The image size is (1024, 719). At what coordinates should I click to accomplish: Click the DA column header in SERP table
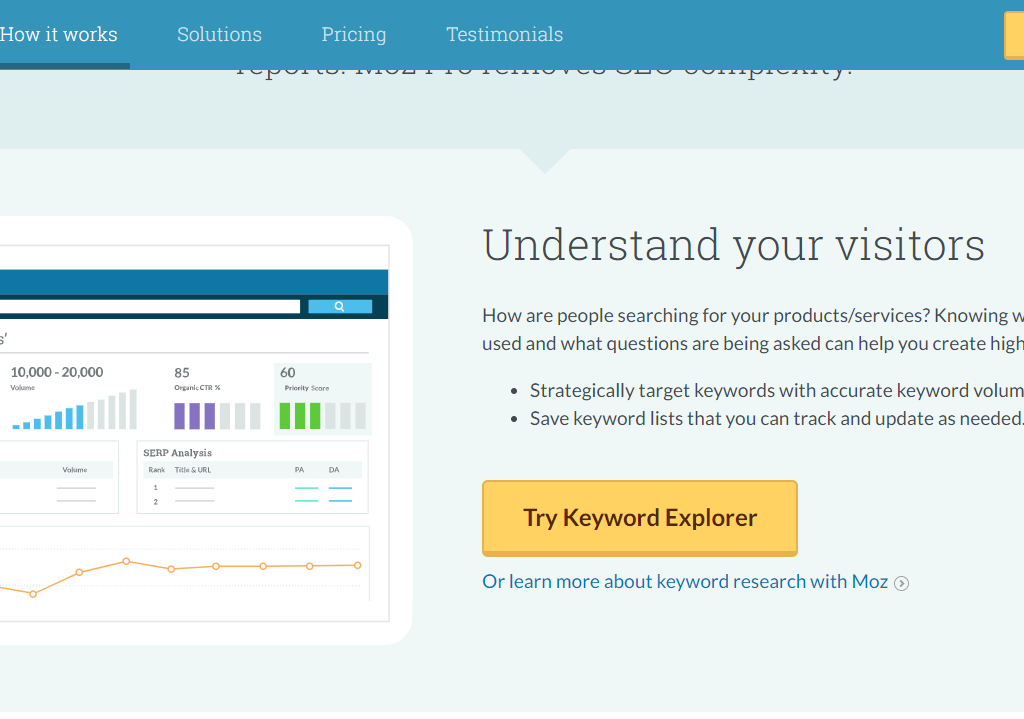tap(334, 470)
